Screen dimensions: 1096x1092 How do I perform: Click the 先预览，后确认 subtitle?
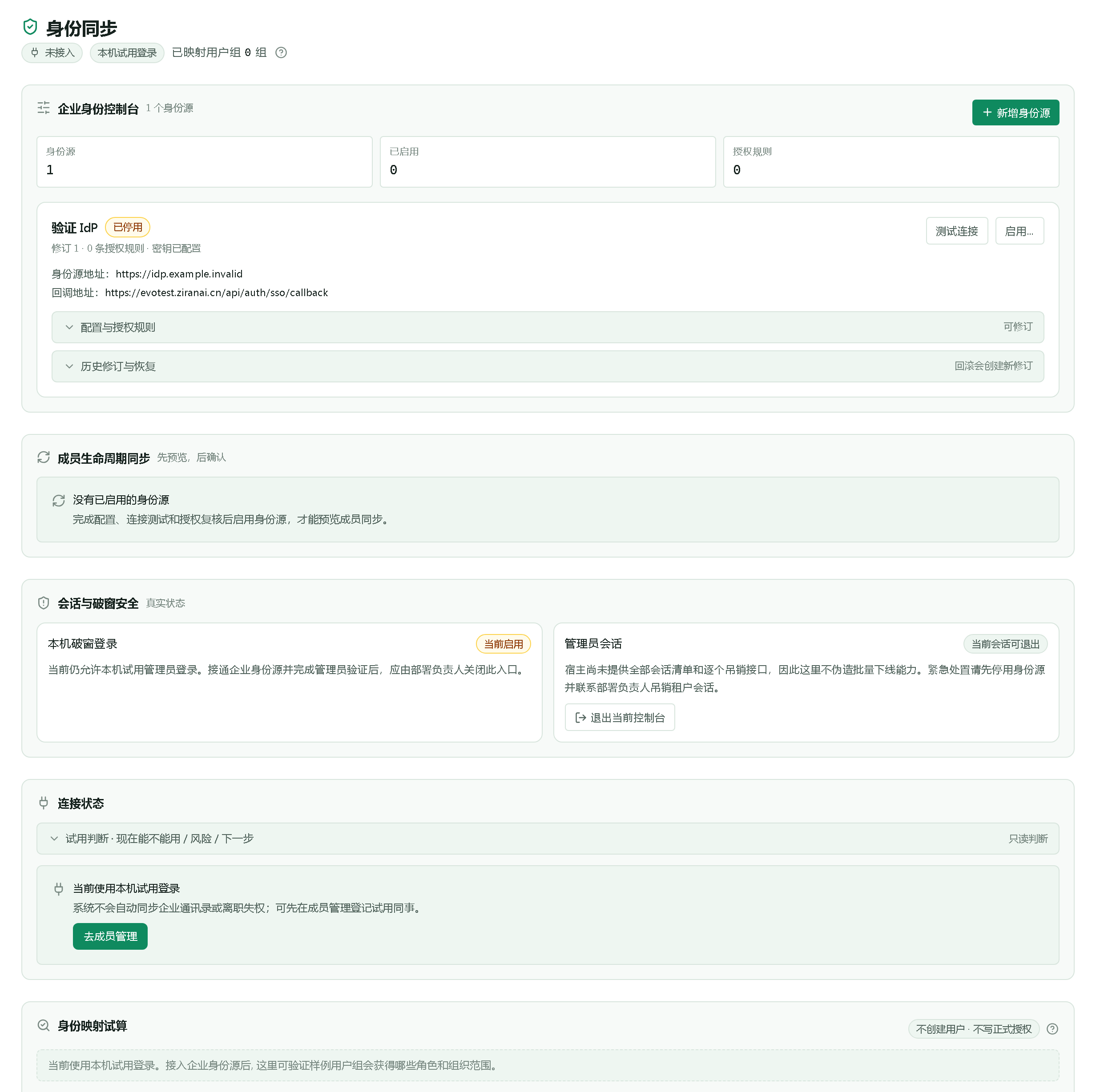191,457
